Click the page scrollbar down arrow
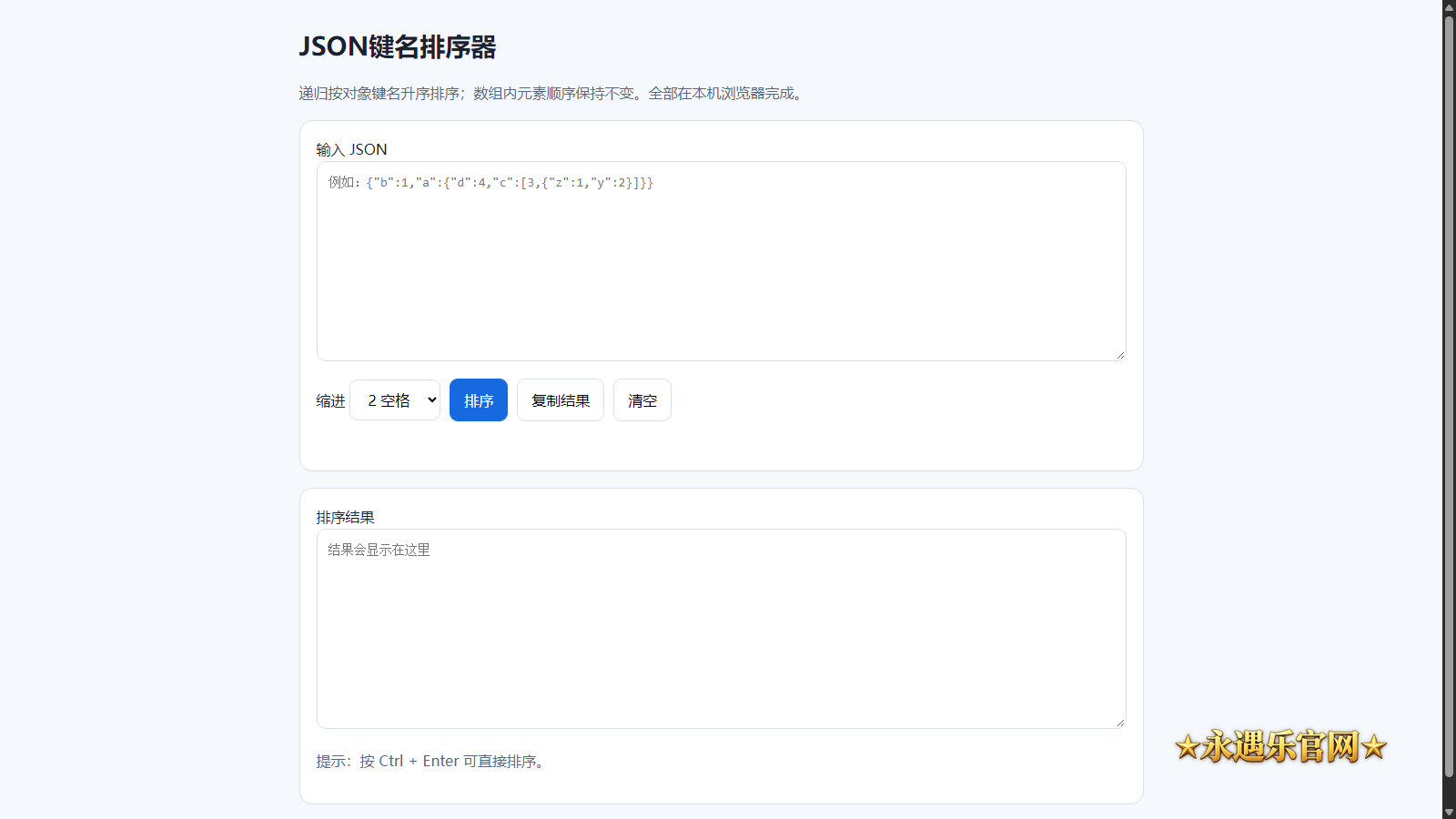 coord(1449,812)
